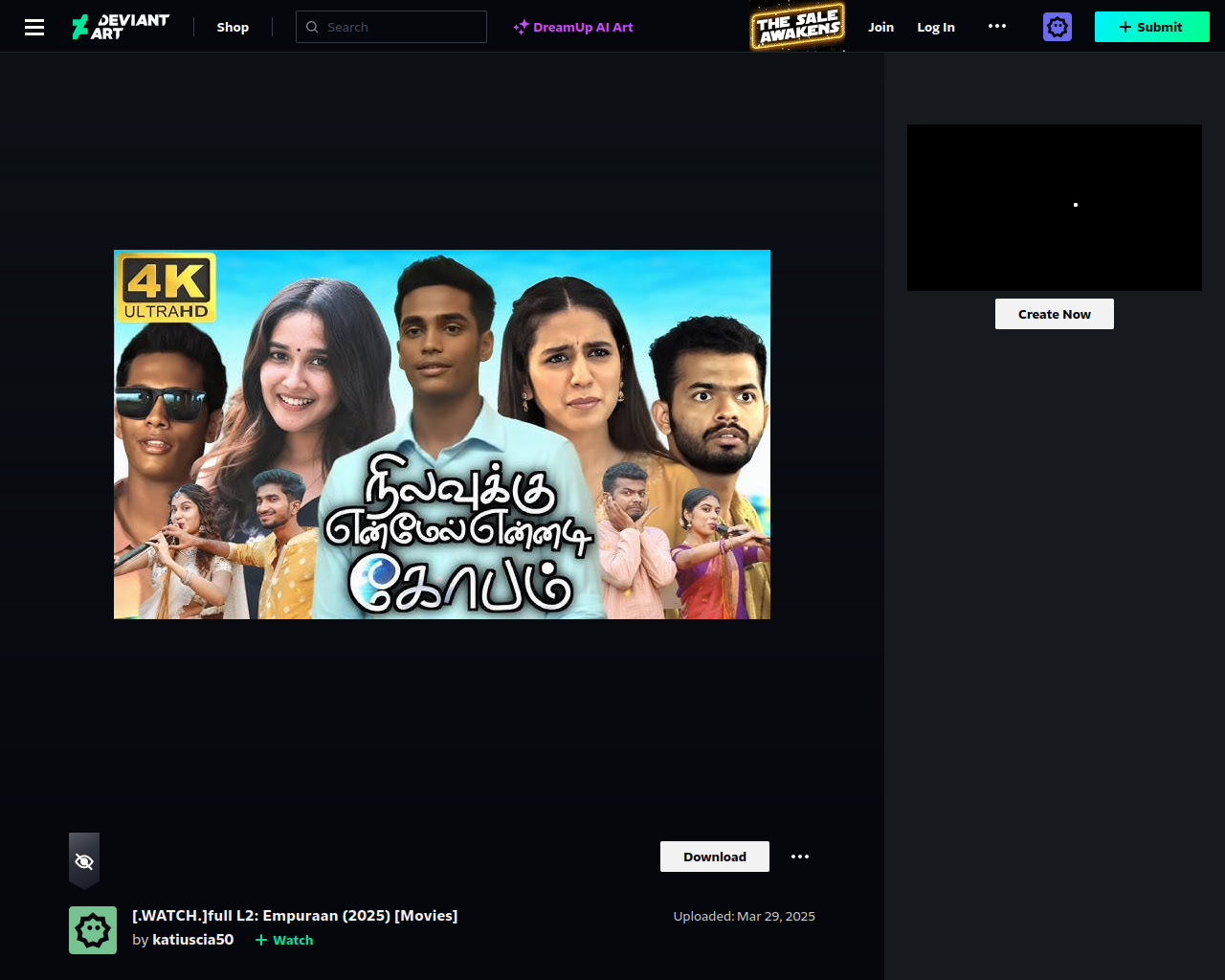Open katiuscia50 profile link
Viewport: 1225px width, 980px height.
coord(192,940)
